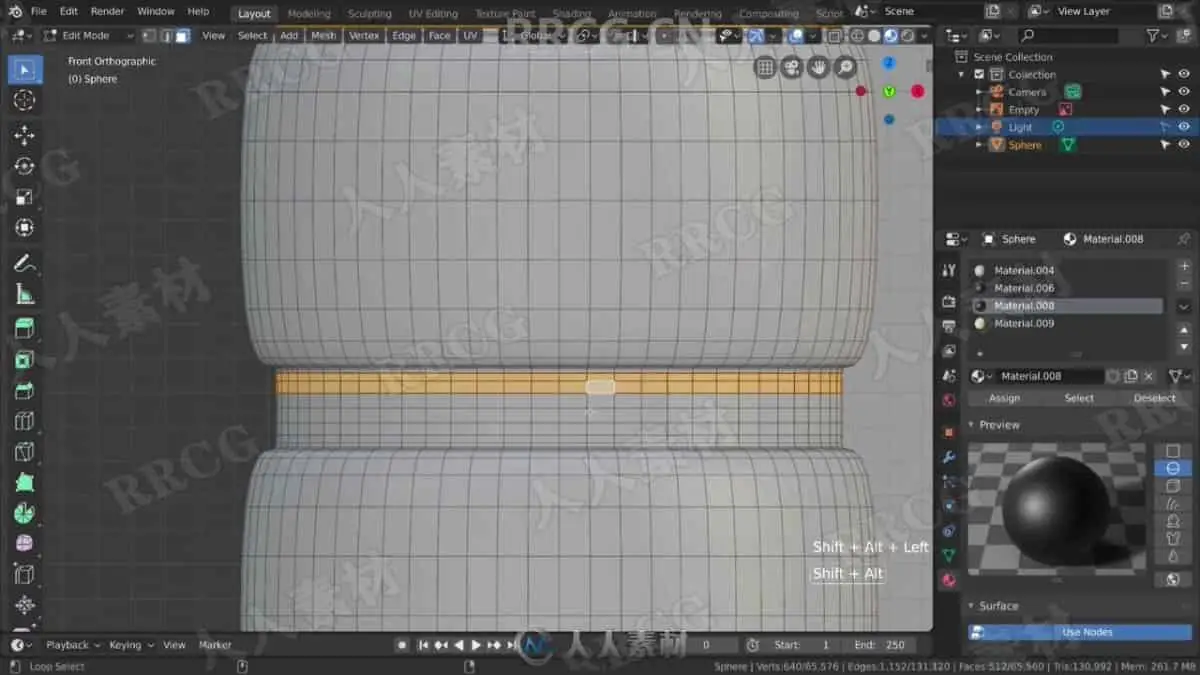The width and height of the screenshot is (1200, 675).
Task: Switch to the Modeling workspace tab
Action: coord(309,13)
